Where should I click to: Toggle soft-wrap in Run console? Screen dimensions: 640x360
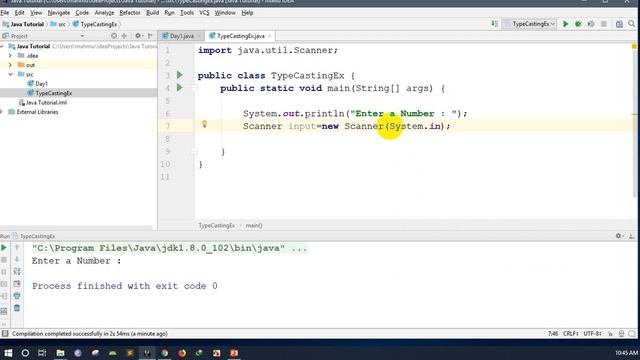click(17, 271)
